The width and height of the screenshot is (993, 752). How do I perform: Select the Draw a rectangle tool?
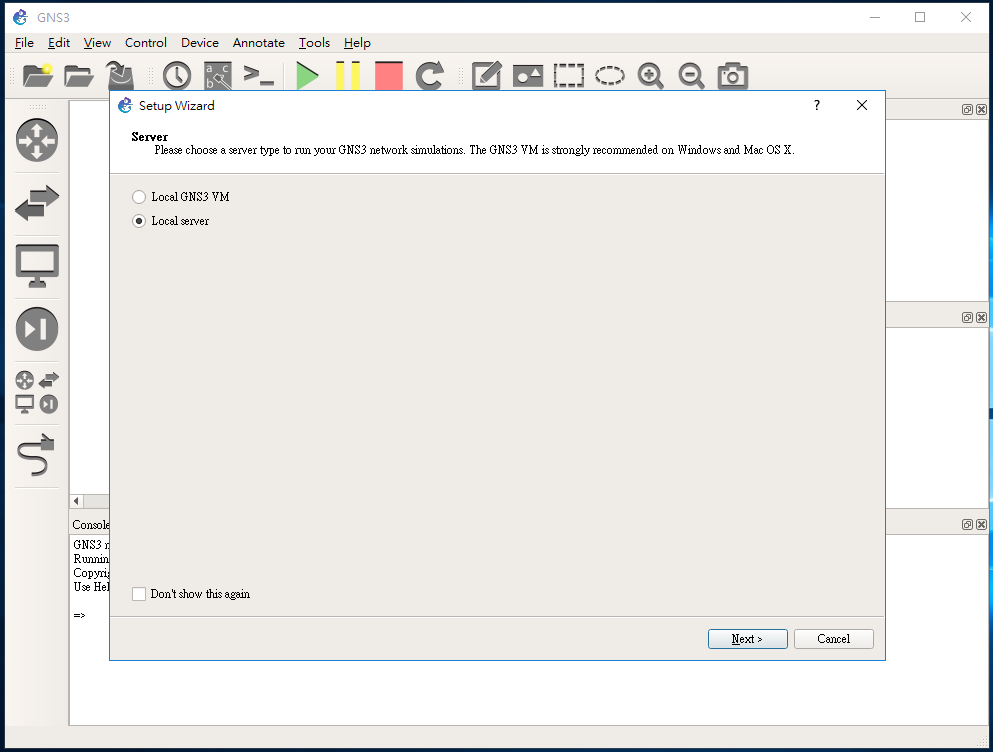569,75
